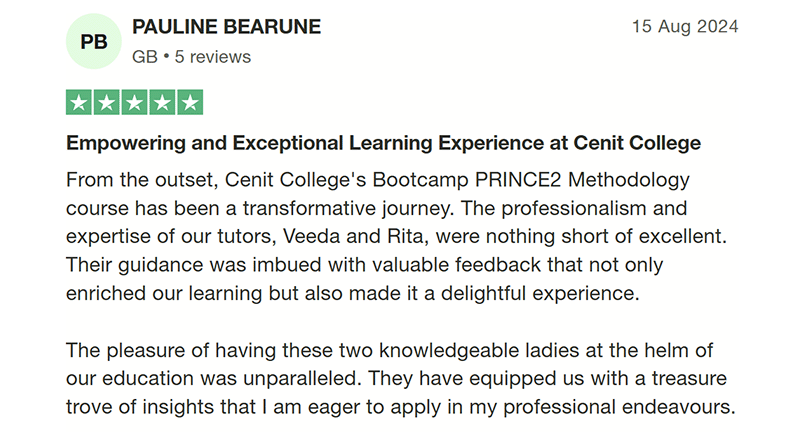
Task: Click the word Bootcamp in first paragraph
Action: pyautogui.click(x=420, y=180)
